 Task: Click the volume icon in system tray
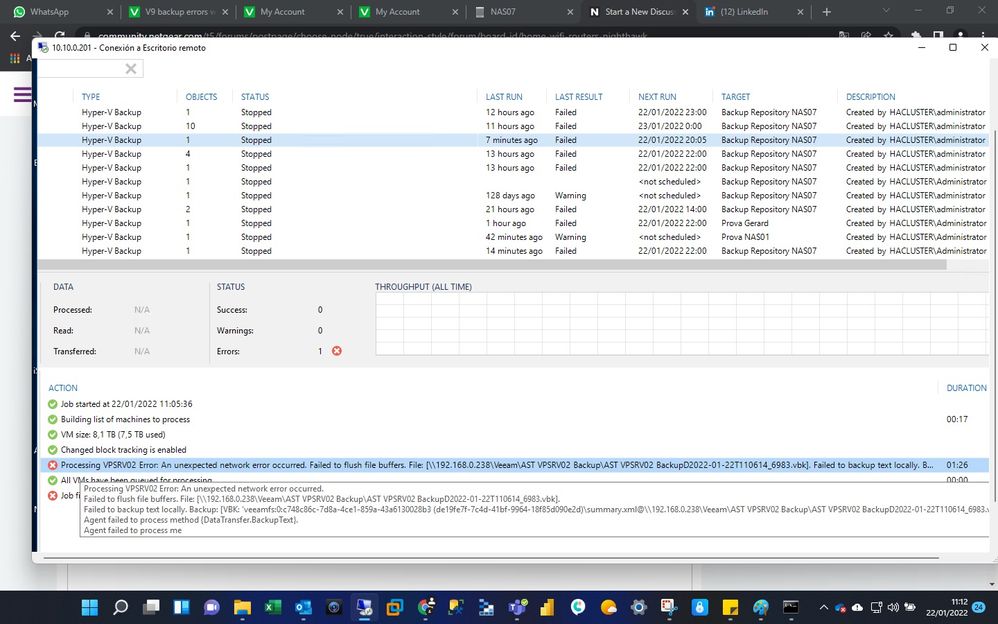[x=893, y=607]
